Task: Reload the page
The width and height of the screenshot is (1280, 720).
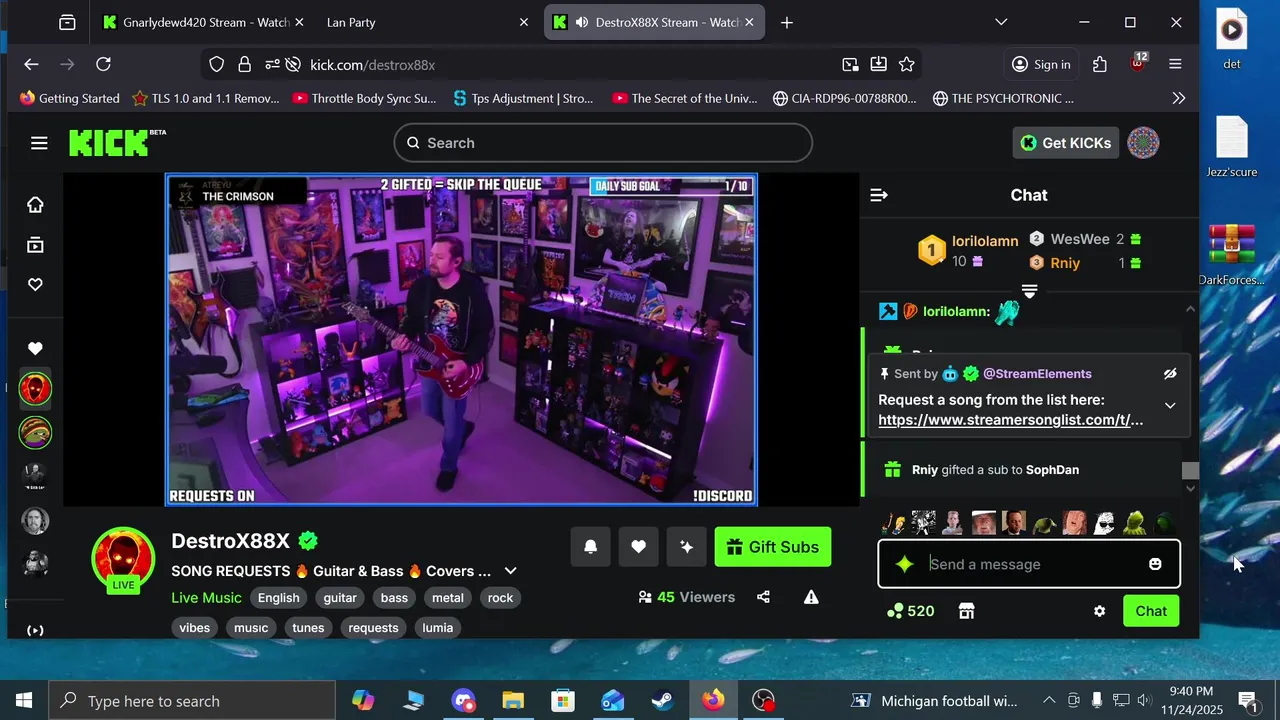Action: click(x=103, y=64)
